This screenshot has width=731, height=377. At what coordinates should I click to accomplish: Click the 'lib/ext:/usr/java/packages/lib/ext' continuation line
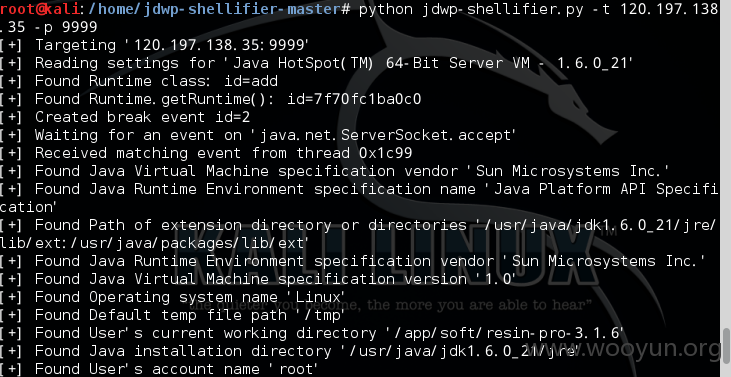point(155,243)
